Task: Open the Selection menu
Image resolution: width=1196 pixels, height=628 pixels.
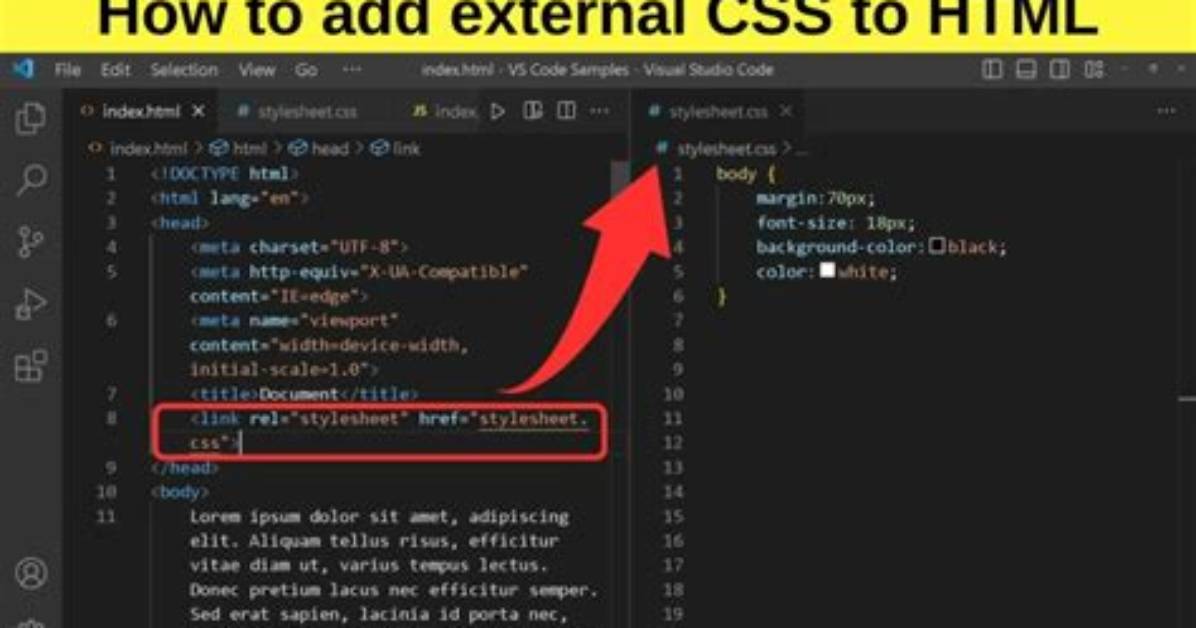Action: [x=184, y=70]
